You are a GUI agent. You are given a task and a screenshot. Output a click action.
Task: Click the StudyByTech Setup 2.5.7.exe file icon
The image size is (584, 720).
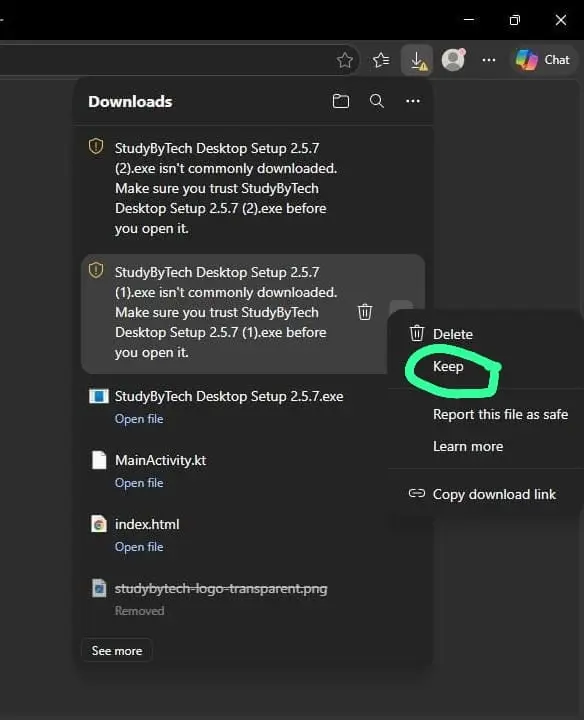[x=99, y=396]
